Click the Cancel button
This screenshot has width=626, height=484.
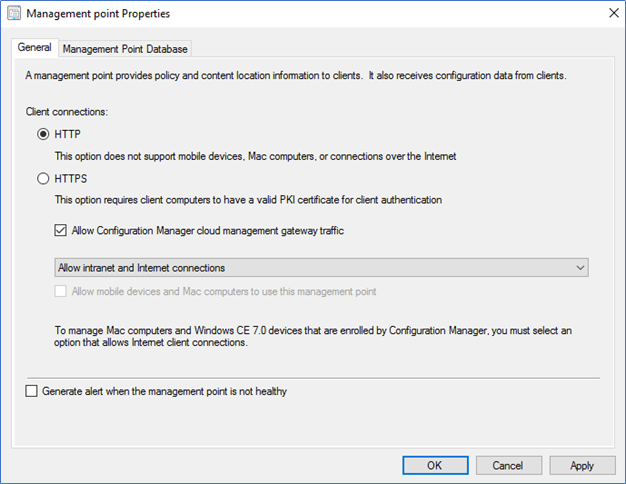click(x=509, y=466)
